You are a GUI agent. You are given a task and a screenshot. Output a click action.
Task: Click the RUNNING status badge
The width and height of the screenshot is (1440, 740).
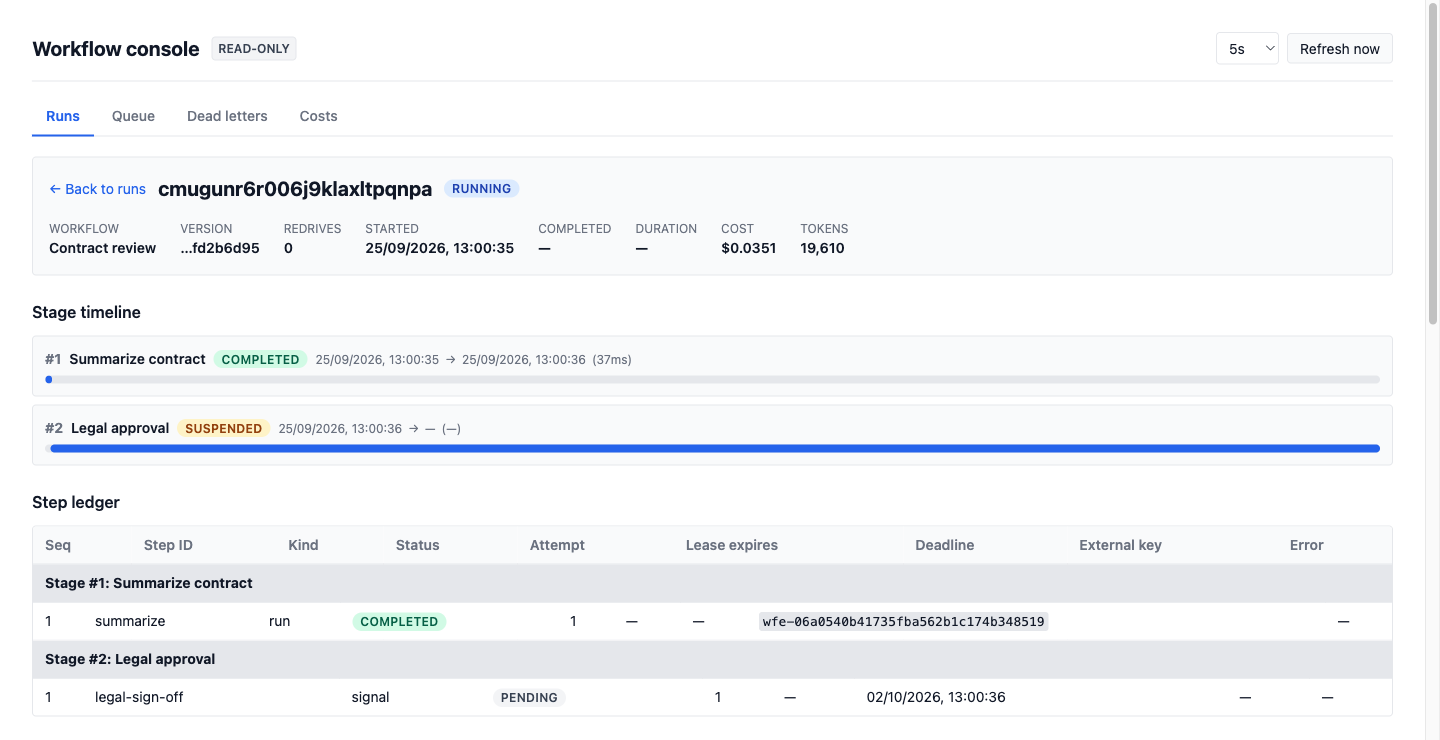click(481, 189)
